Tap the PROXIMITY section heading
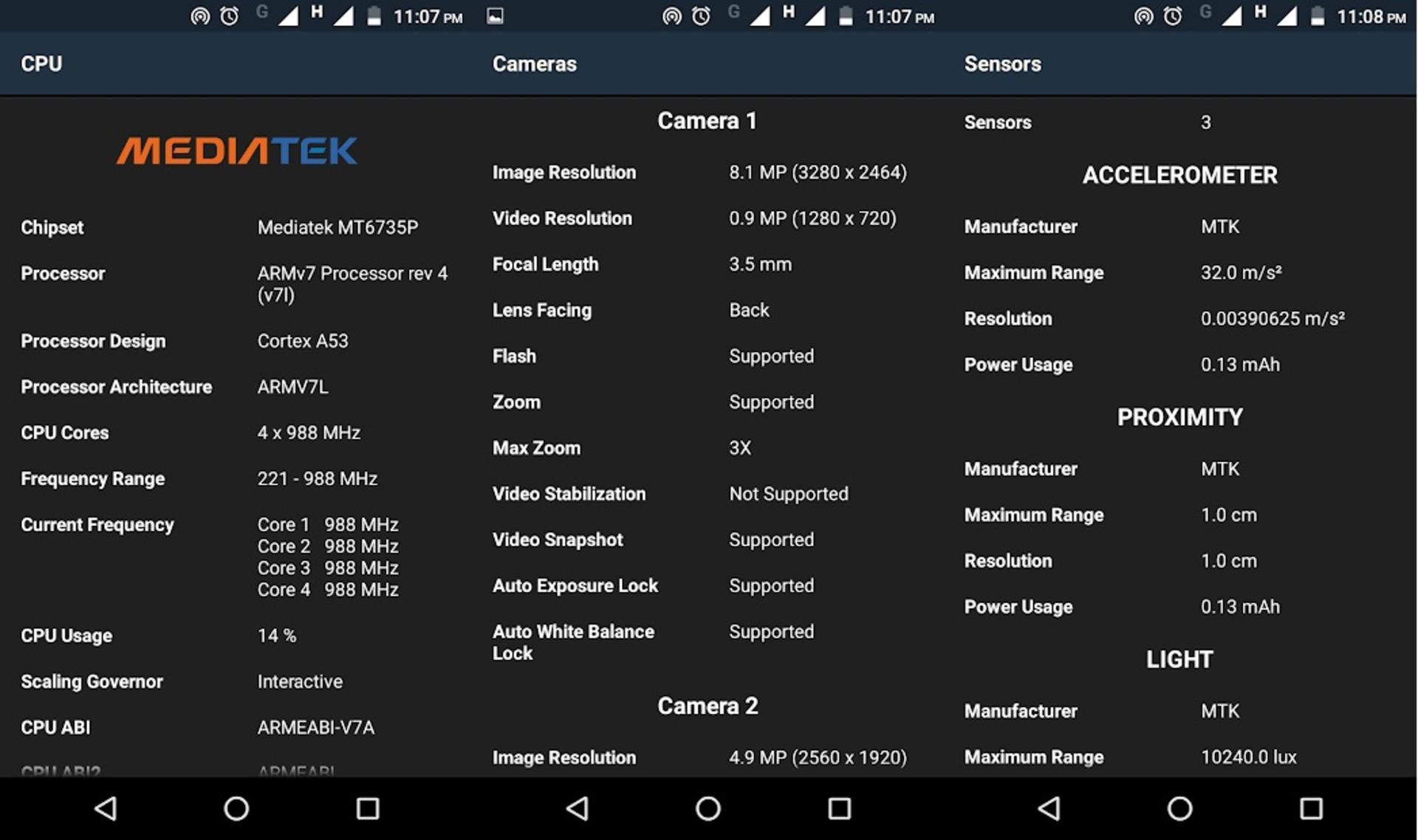This screenshot has height=840, width=1418. coord(1180,417)
